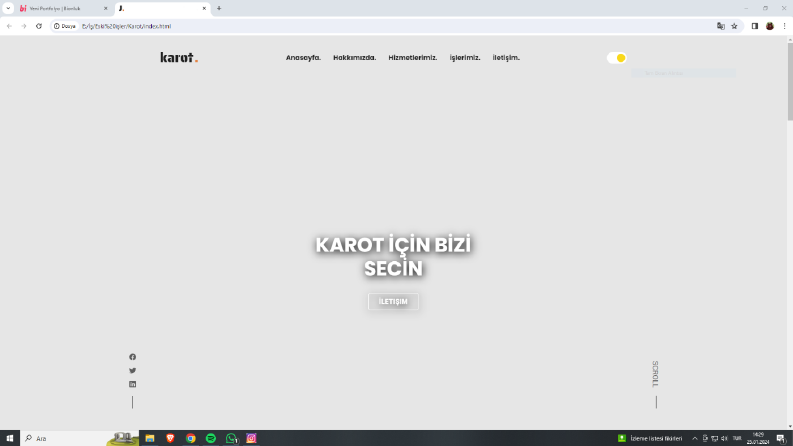Close the Bionluk browser tab
Screen dimensions: 793x446
106,9
